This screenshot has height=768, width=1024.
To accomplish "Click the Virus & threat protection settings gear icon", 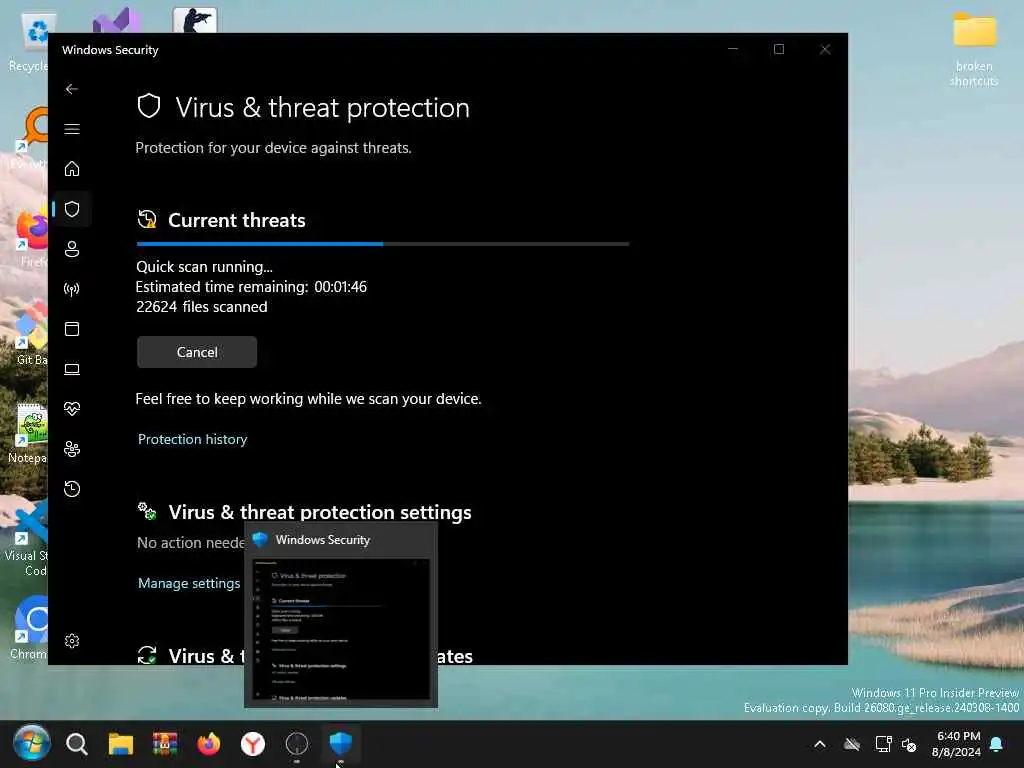I will [x=147, y=511].
